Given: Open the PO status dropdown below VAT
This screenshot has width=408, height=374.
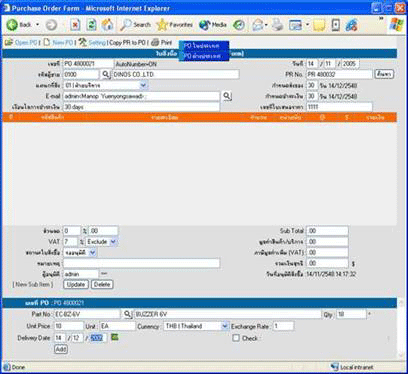Looking at the screenshot, I should tap(93, 253).
